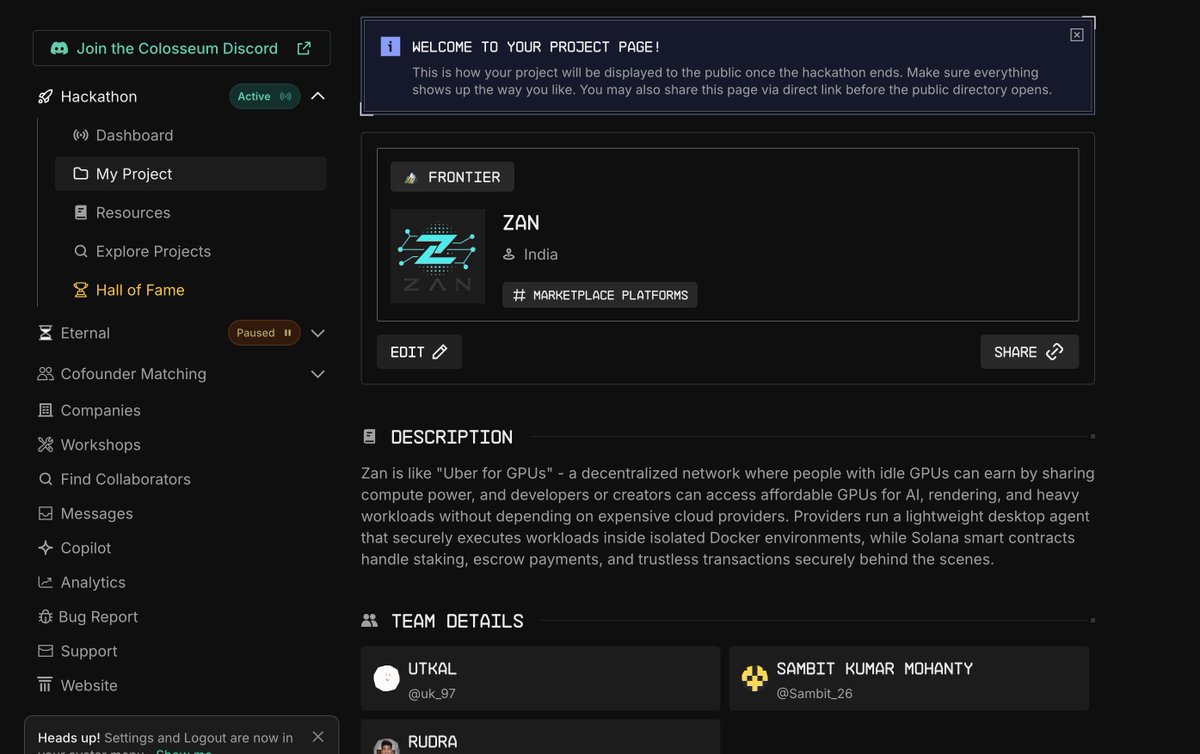
Task: Click the Eternal hourglass icon
Action: [45, 333]
